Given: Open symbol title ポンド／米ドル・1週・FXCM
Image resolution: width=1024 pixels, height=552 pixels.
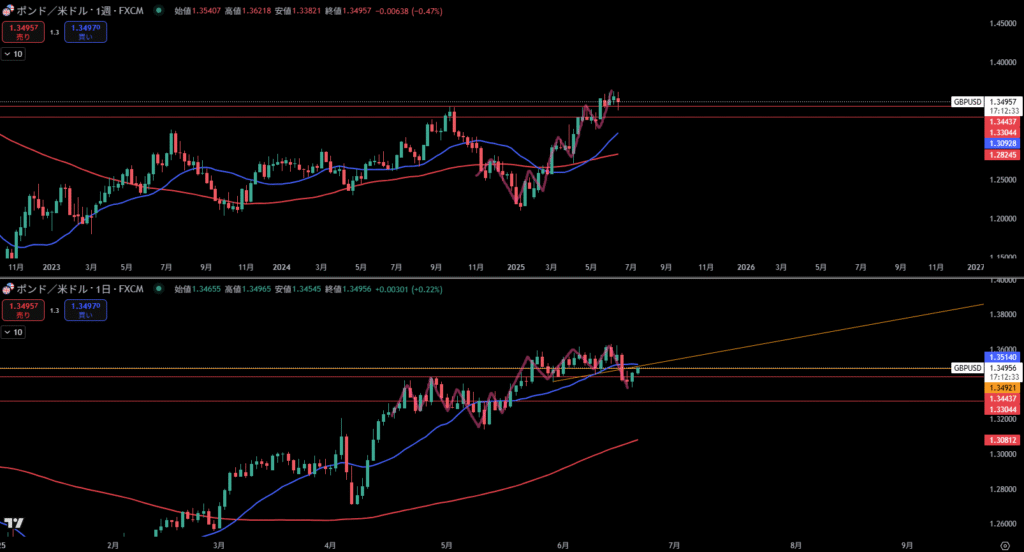Looking at the screenshot, I should tap(80, 10).
